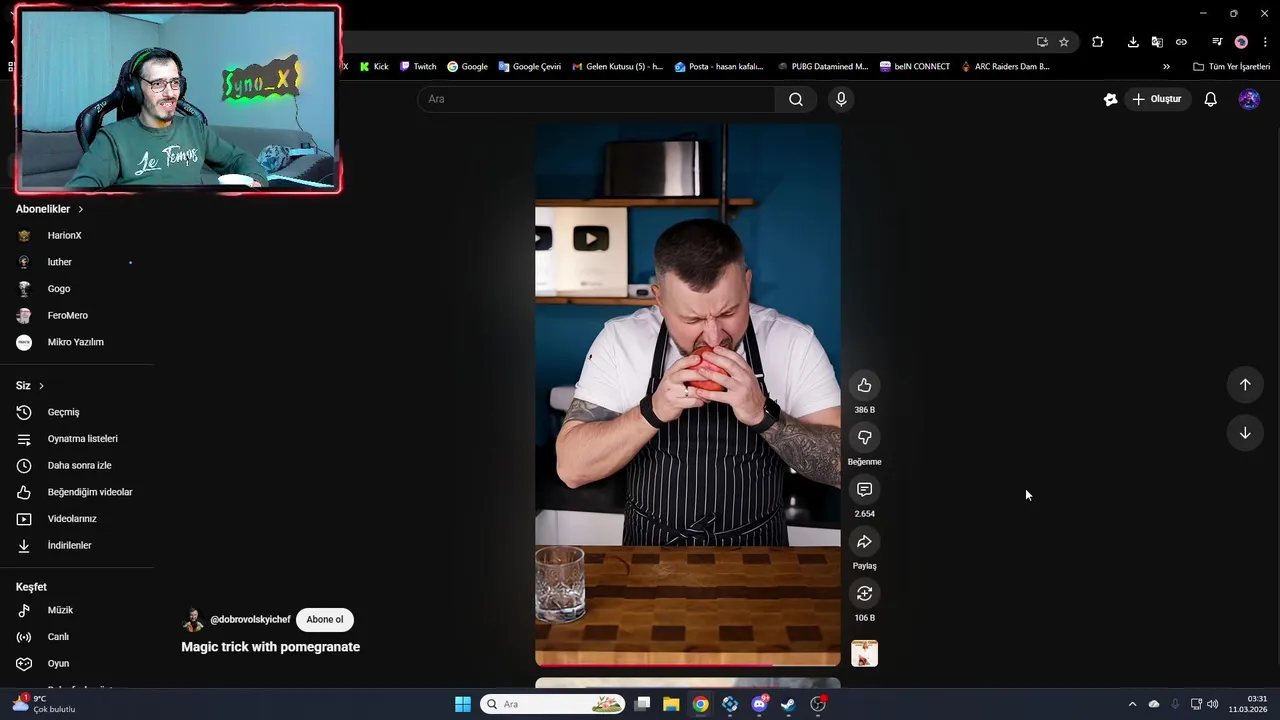
Task: Open Posta - hasan kafalı bookmark
Action: (x=719, y=67)
